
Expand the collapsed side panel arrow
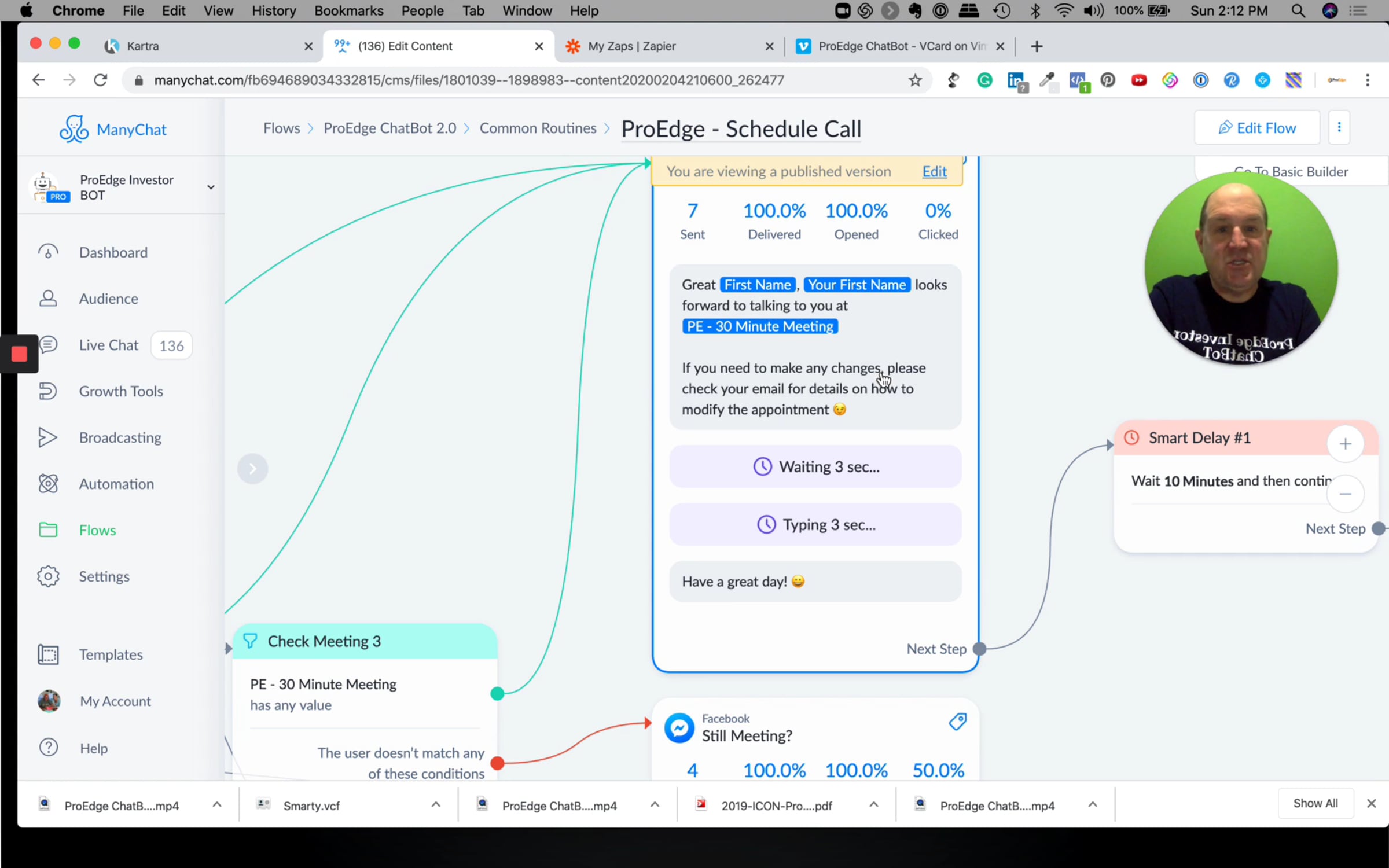(x=252, y=468)
